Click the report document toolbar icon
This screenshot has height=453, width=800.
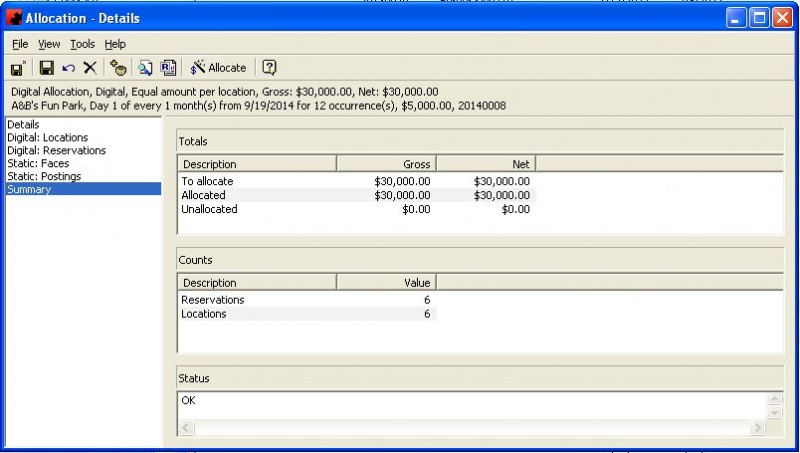pos(168,68)
